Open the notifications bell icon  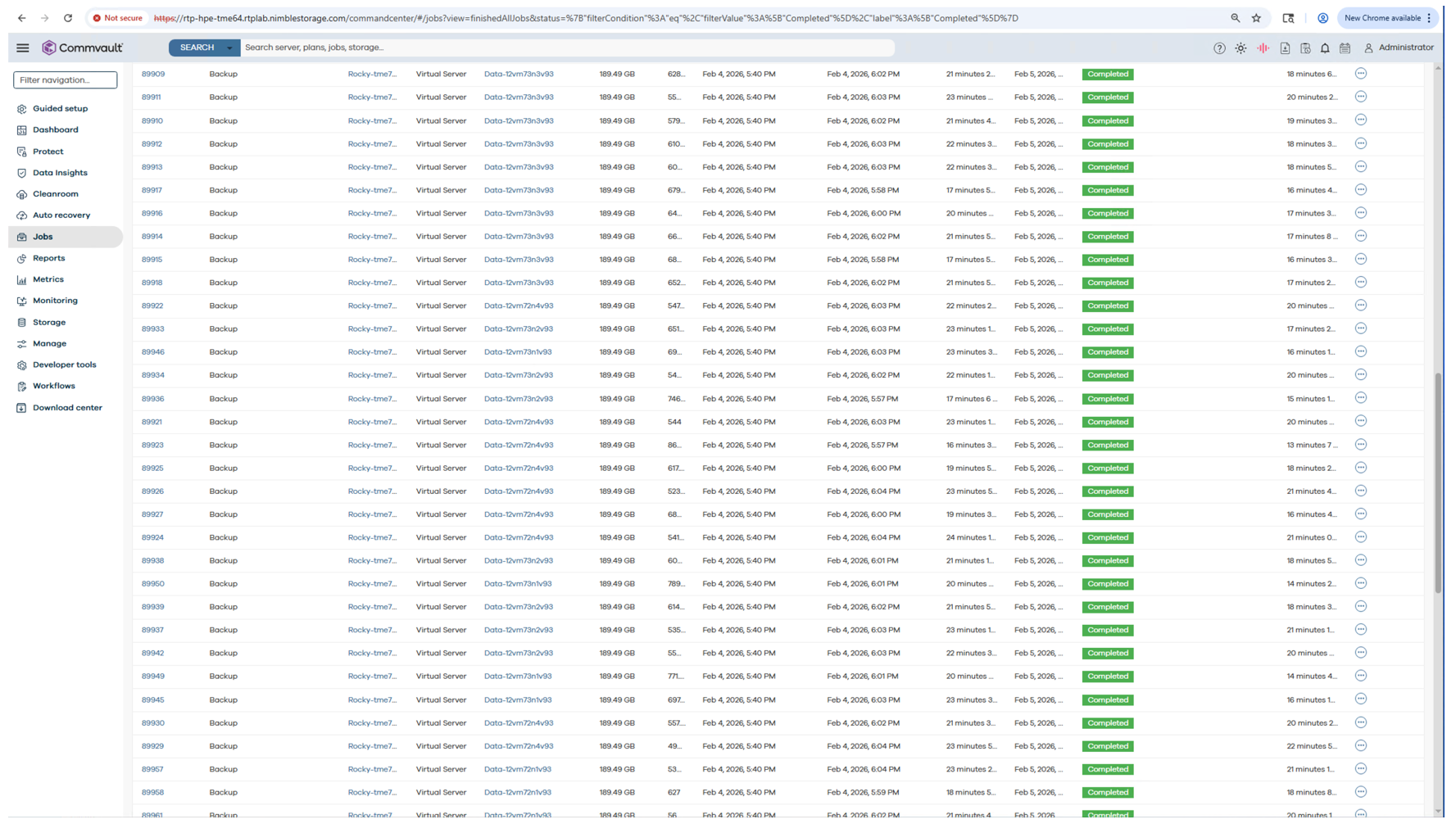[x=1325, y=48]
